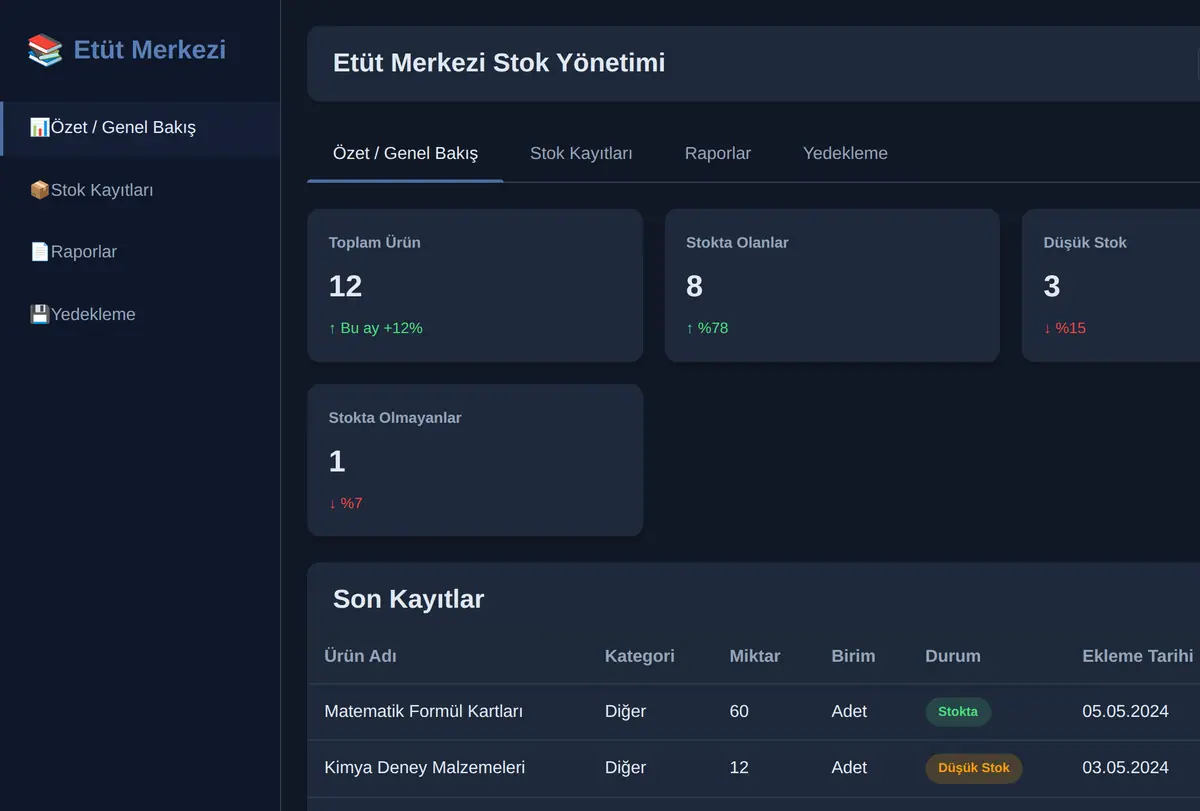Select the Kimya Deney Malzemeleri row name
The width and height of the screenshot is (1200, 811).
425,768
